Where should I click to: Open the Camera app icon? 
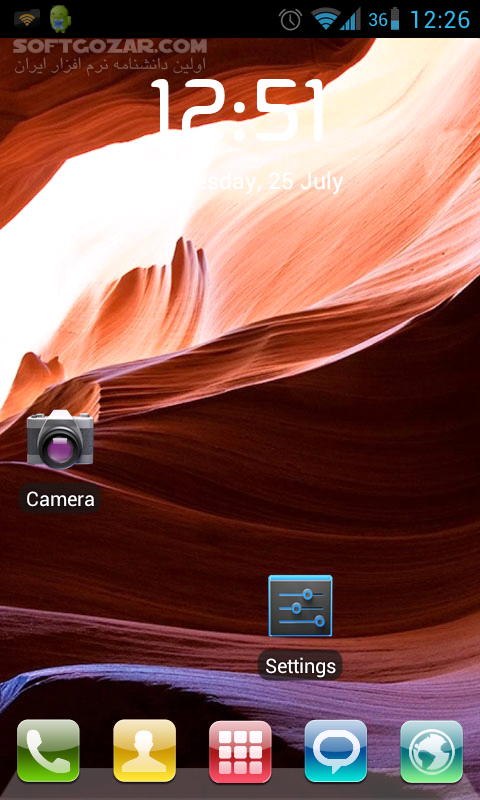pyautogui.click(x=60, y=439)
